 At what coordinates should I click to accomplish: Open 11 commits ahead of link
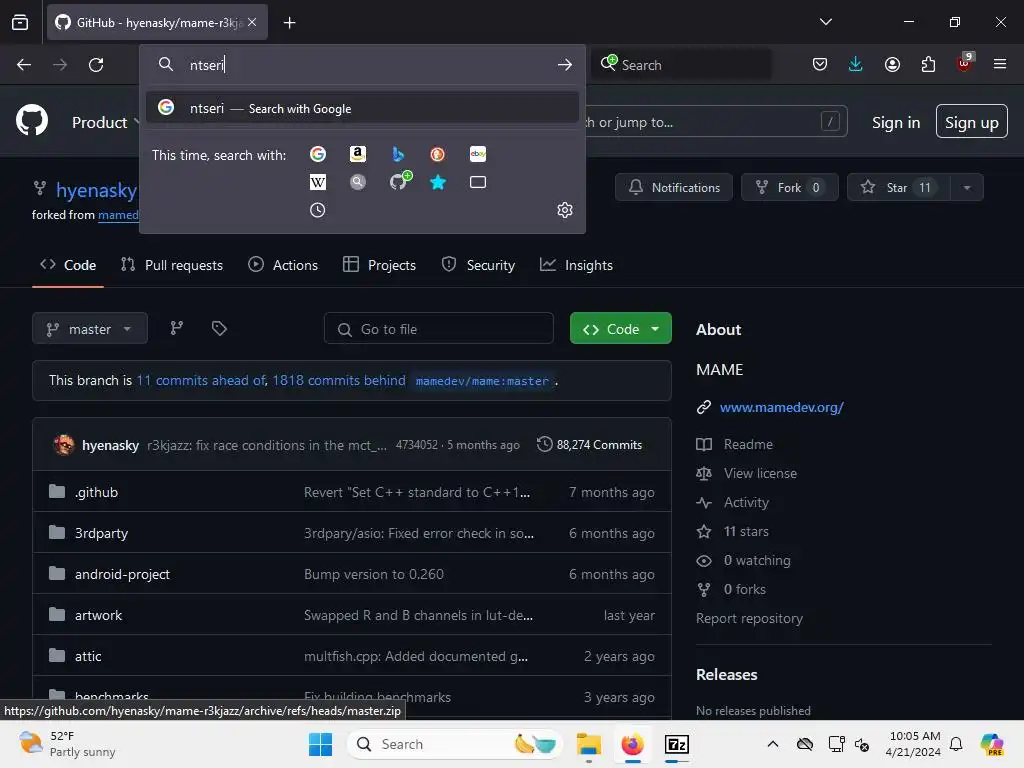point(202,381)
